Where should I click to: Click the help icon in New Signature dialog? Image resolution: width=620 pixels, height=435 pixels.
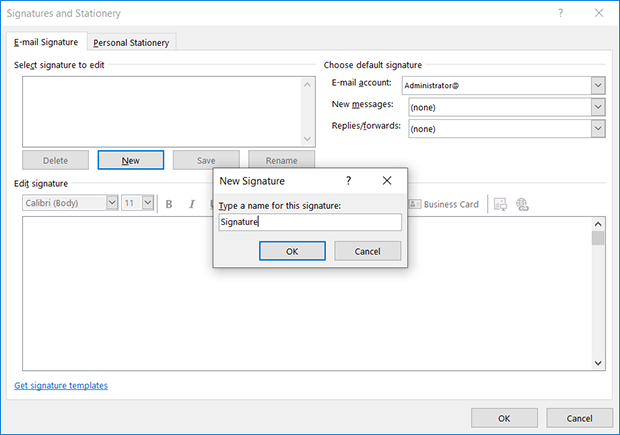[348, 181]
